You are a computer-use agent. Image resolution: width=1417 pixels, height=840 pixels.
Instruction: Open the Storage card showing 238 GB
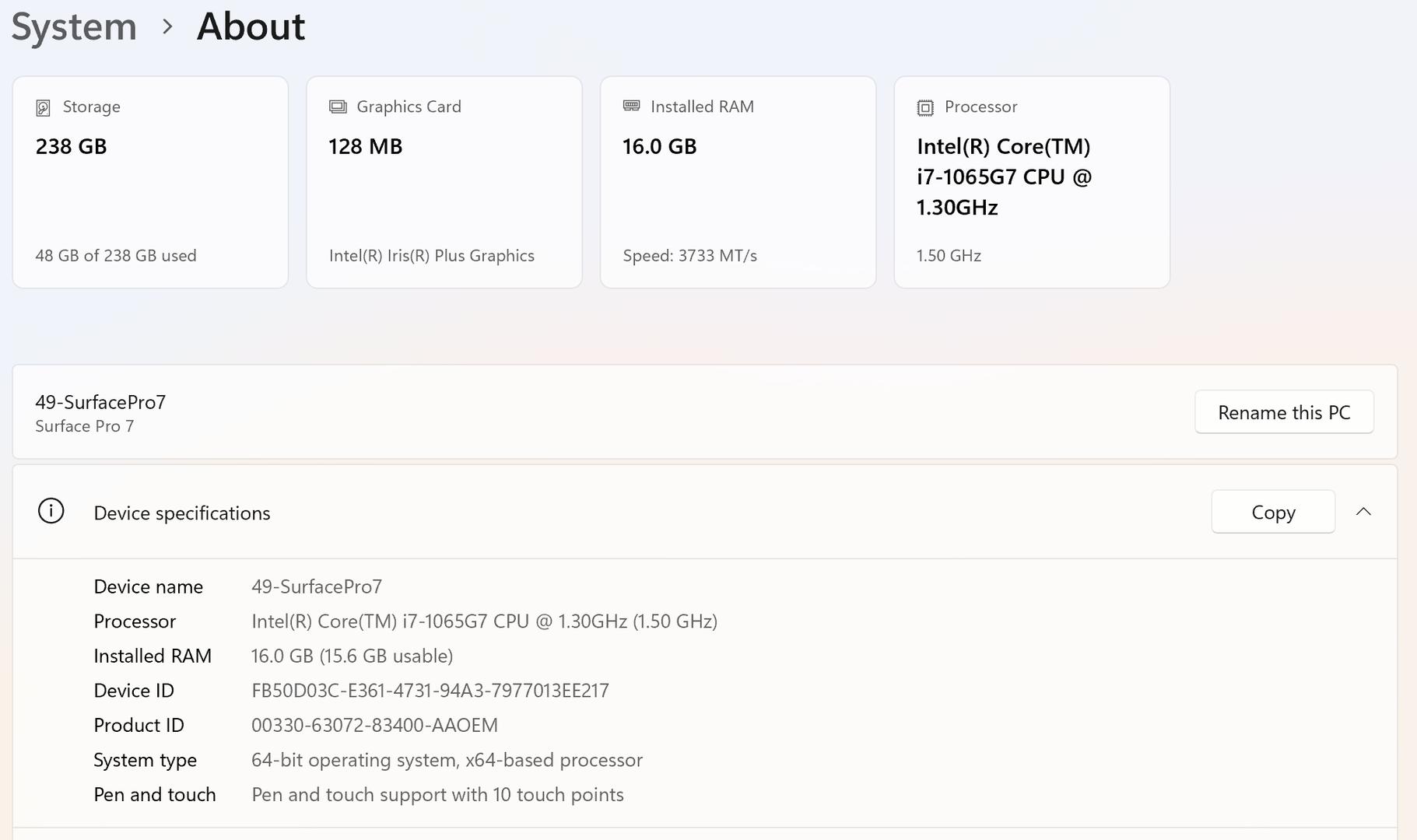point(150,183)
